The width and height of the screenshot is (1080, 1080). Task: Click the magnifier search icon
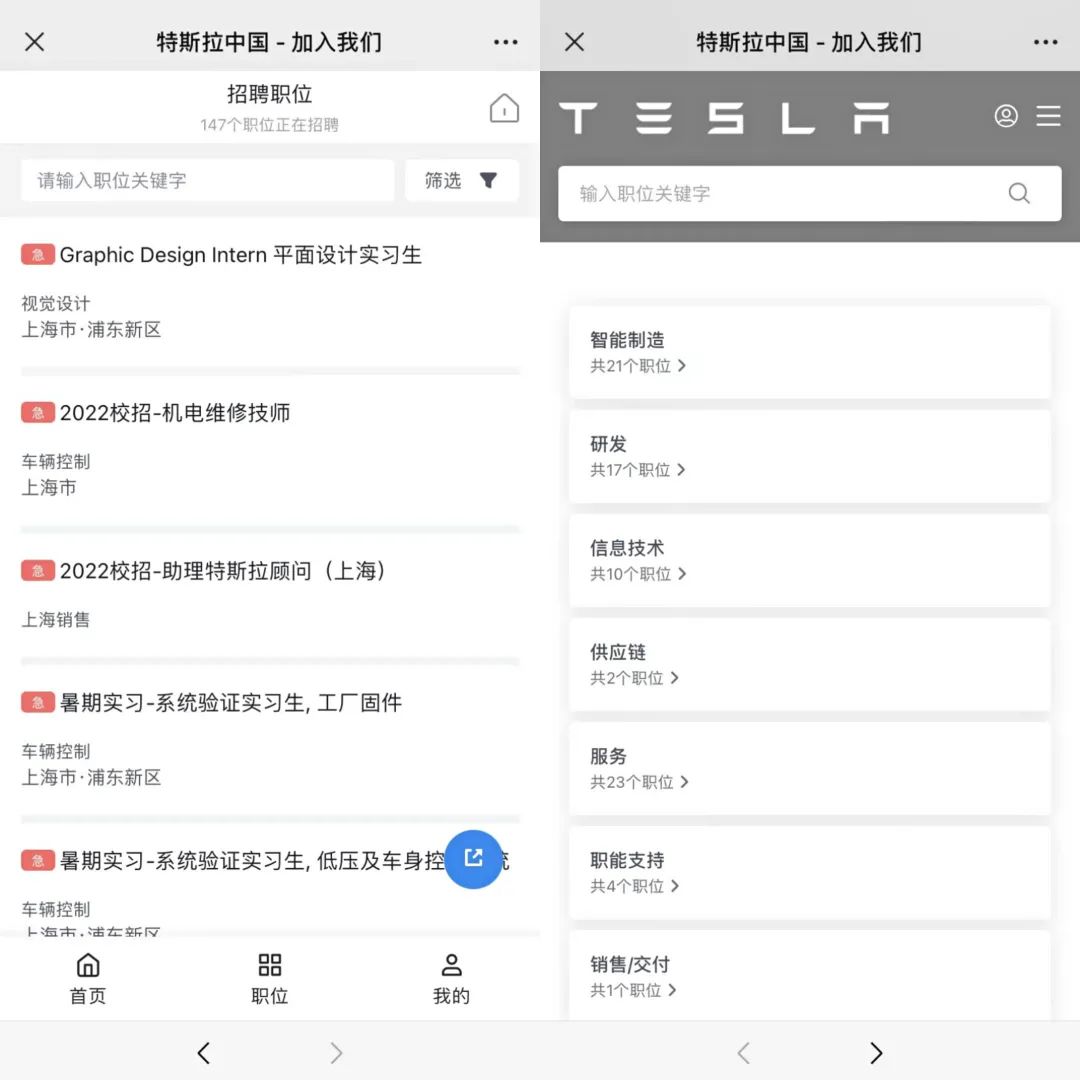pos(1019,194)
